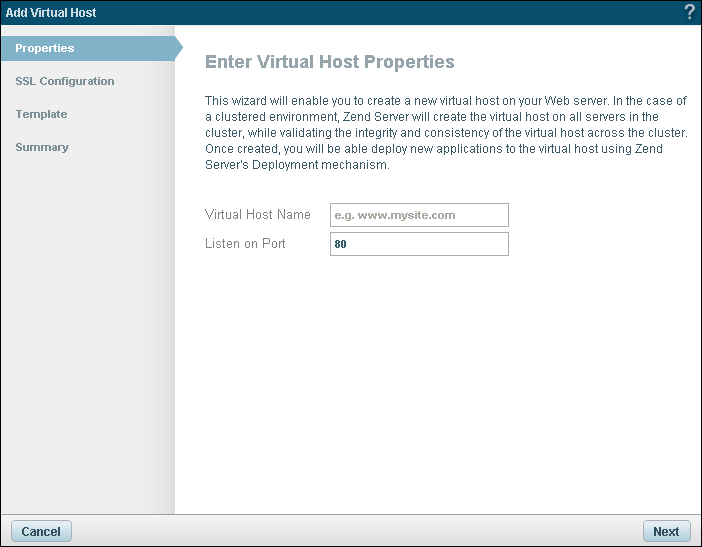Screen dimensions: 702x547
Task: Proceed with the Next button
Action: point(665,532)
